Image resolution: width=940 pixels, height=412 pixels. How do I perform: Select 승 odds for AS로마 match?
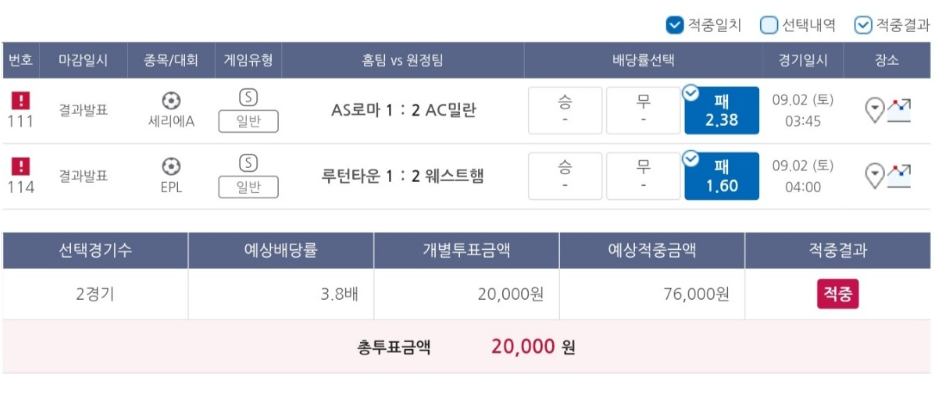[565, 110]
